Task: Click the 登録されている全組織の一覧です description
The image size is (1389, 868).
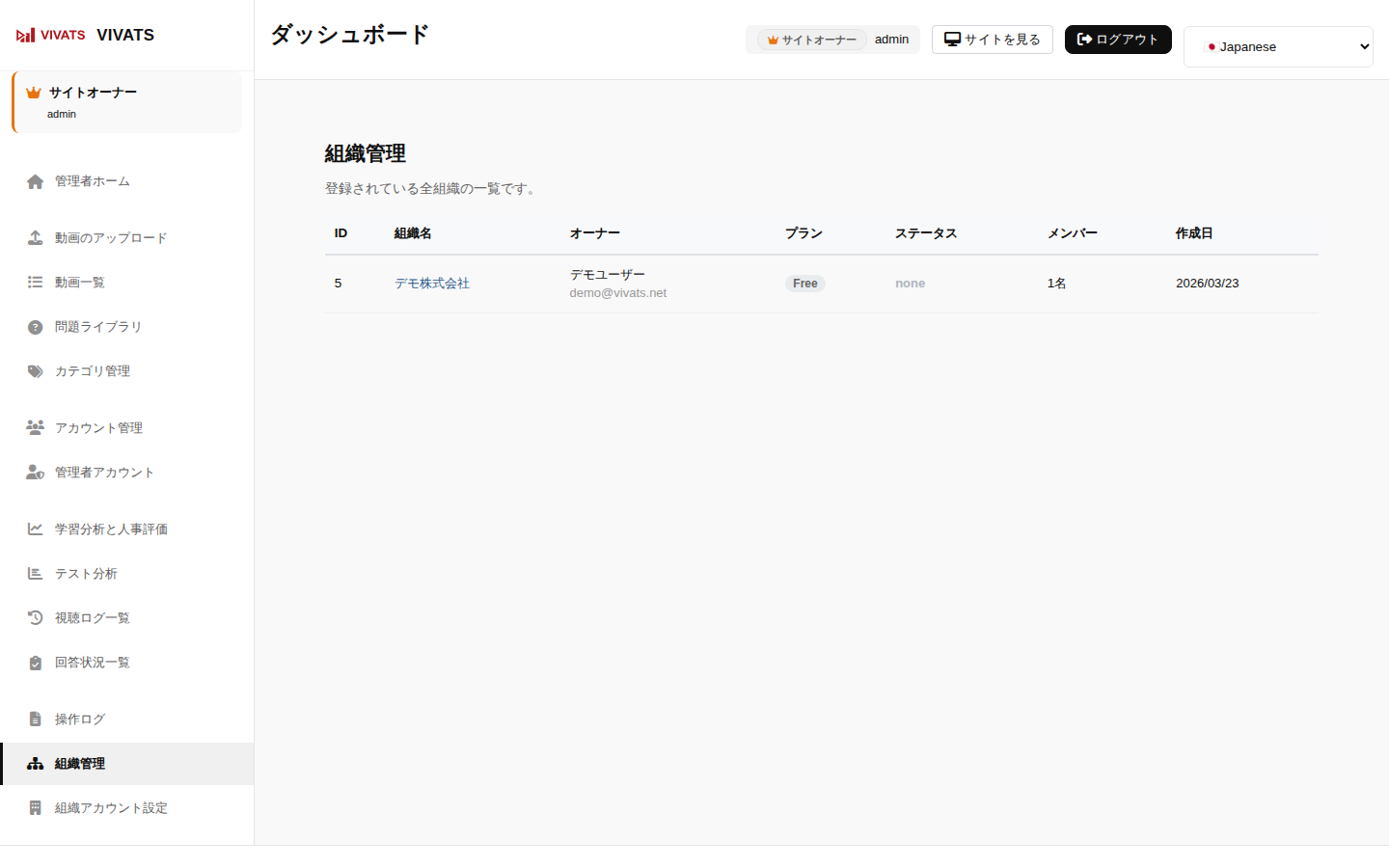Action: (431, 189)
